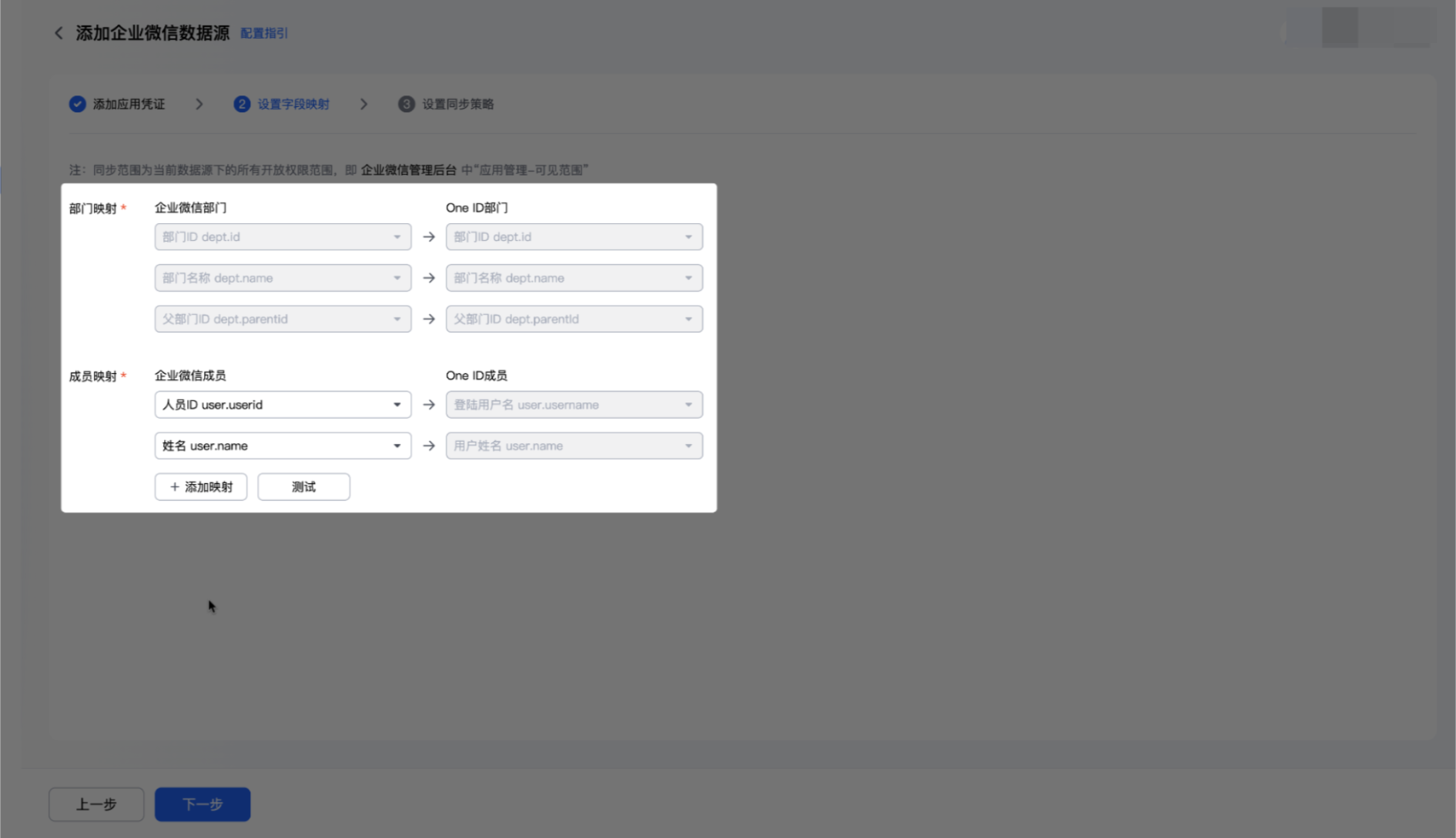Screen dimensions: 1456x838
Task: Open left 部门ID dept.id dropdown under 企业微信部门
Action: point(283,237)
